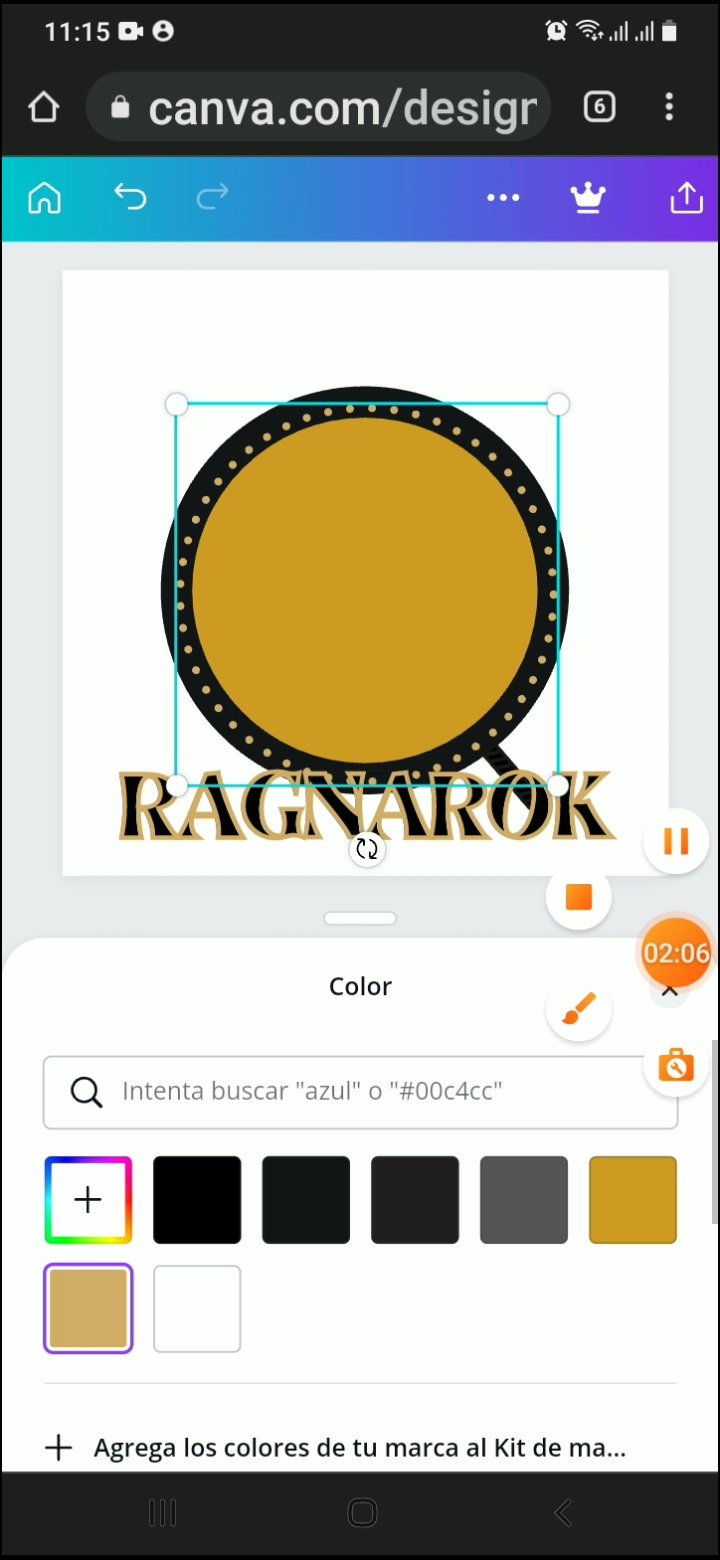Select the dark brown-black swatch
The height and width of the screenshot is (1560, 720).
coord(415,1200)
